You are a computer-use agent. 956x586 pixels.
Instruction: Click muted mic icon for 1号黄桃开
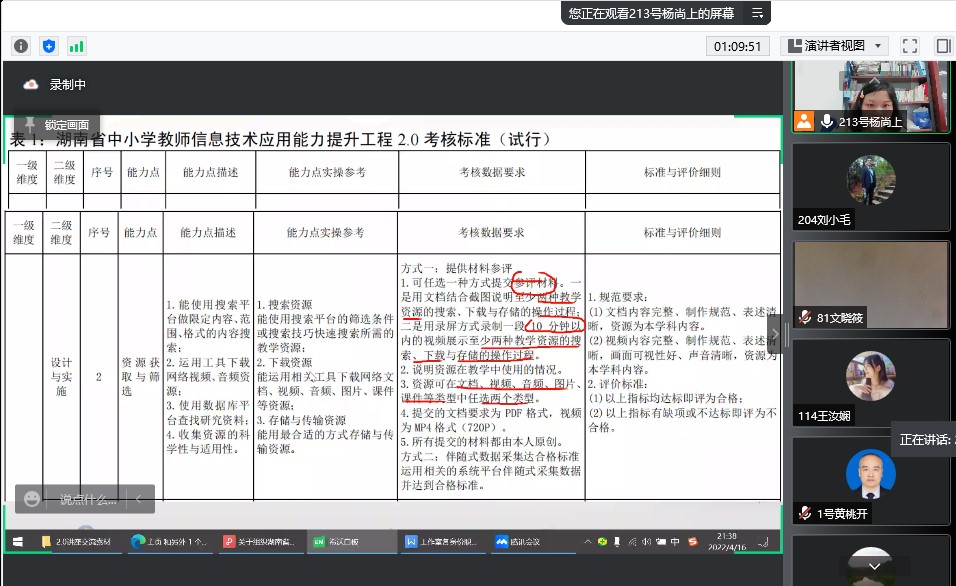(x=804, y=513)
